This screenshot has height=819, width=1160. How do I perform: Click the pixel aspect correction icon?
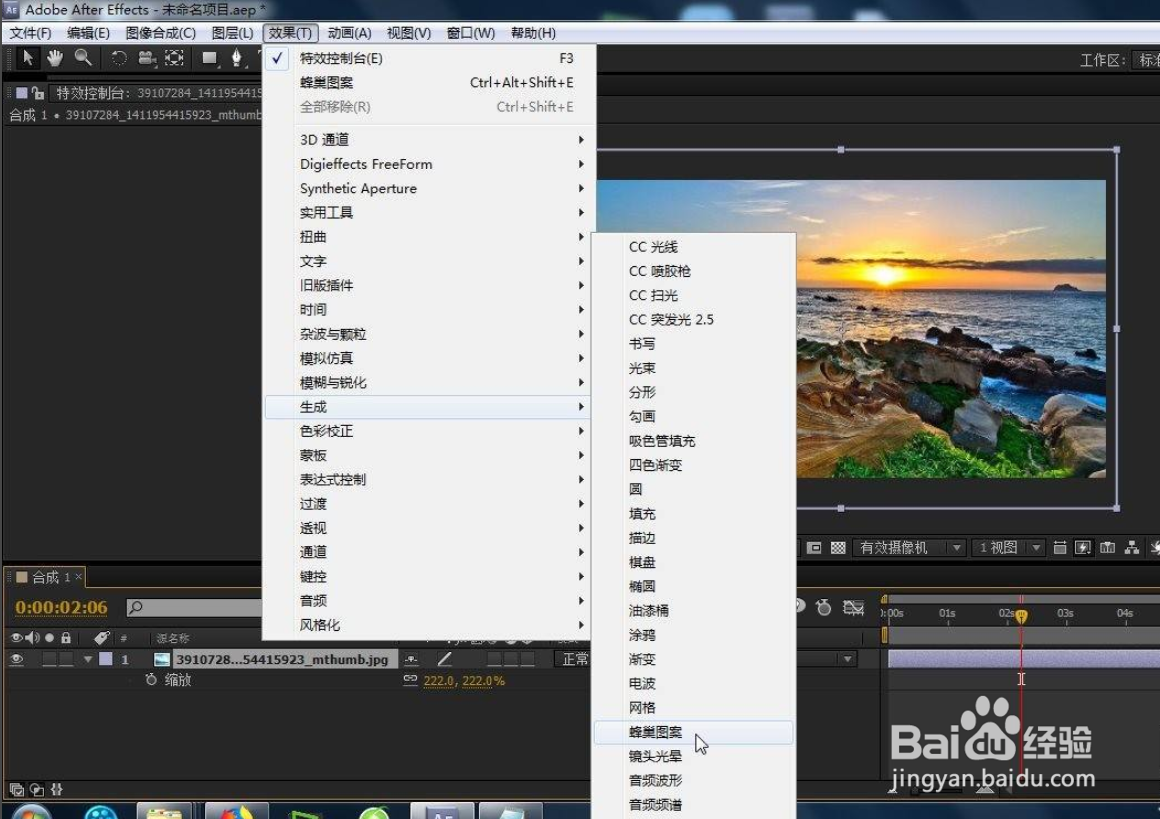[x=1059, y=547]
